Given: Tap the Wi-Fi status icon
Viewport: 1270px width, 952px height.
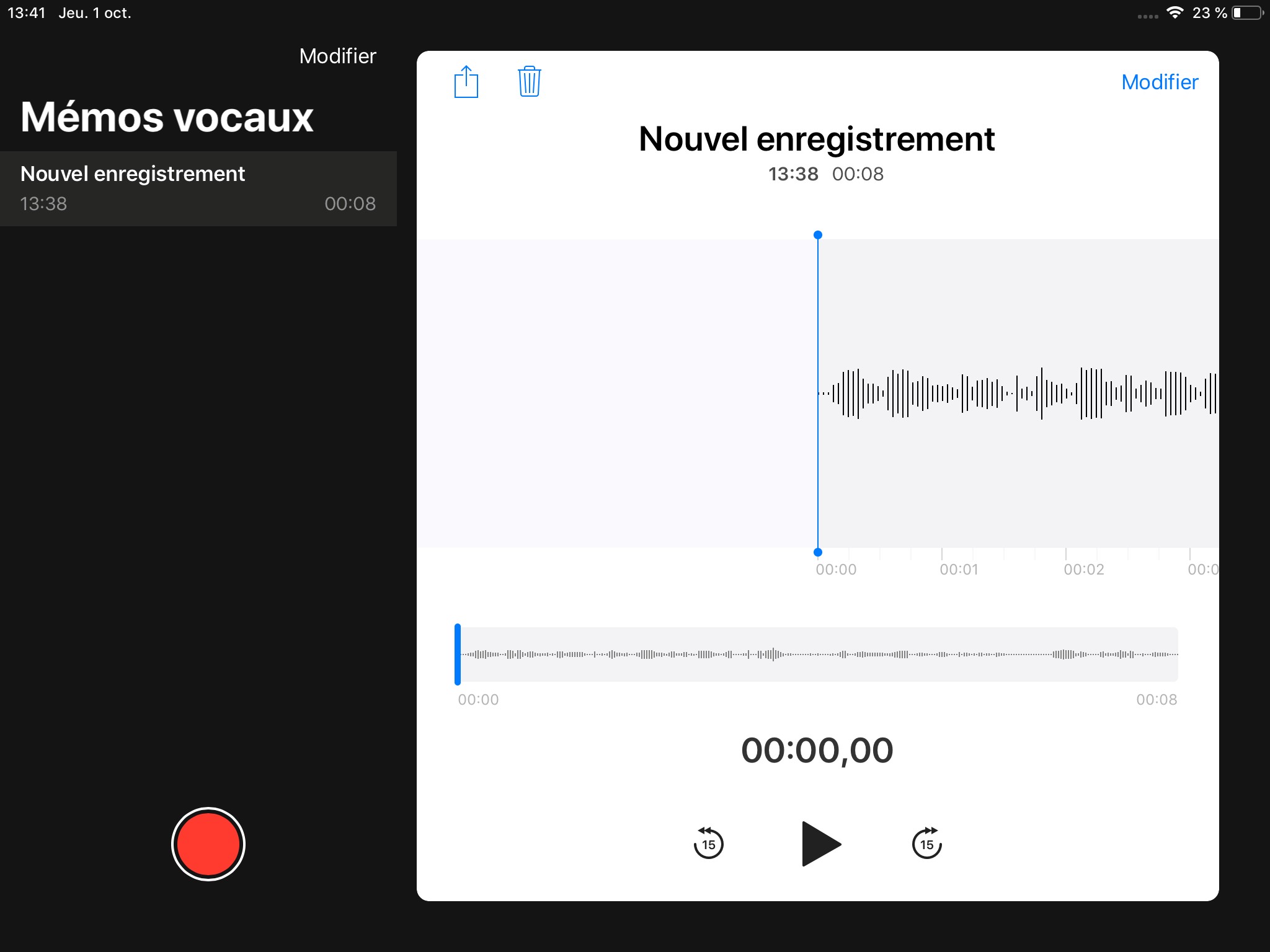Looking at the screenshot, I should tap(1175, 13).
